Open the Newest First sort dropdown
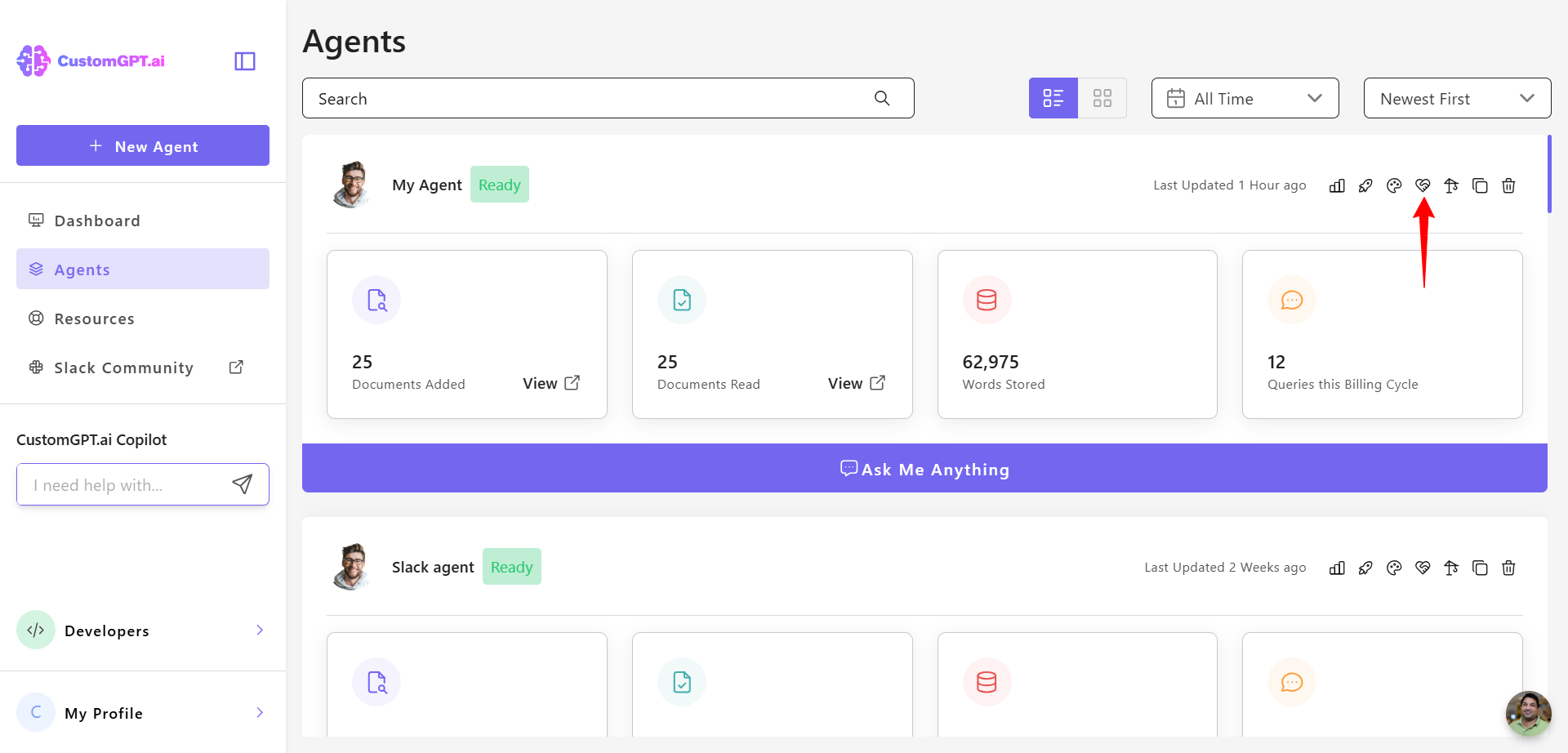The image size is (1568, 753). click(1458, 98)
